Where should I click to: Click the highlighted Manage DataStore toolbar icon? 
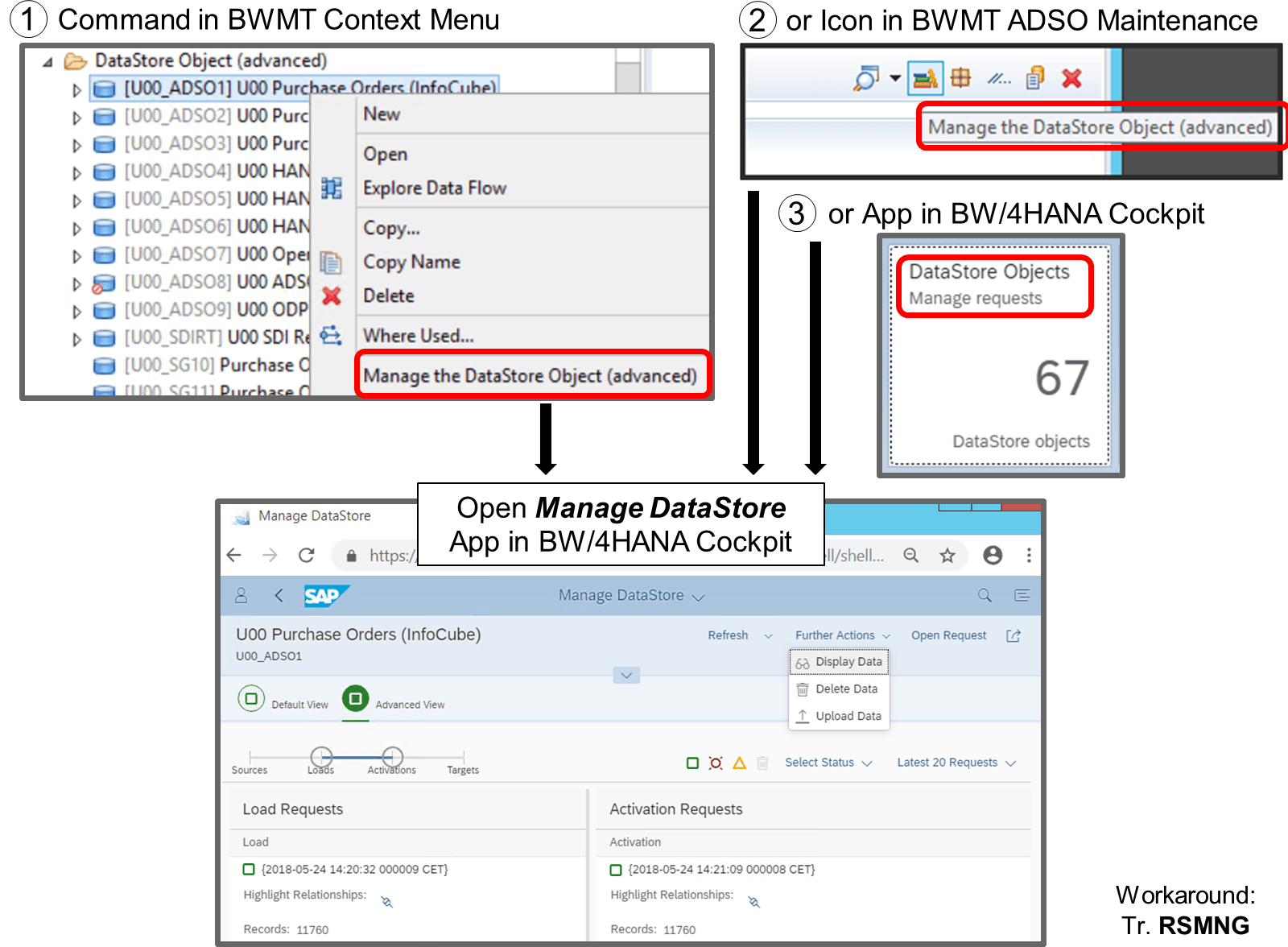[925, 78]
